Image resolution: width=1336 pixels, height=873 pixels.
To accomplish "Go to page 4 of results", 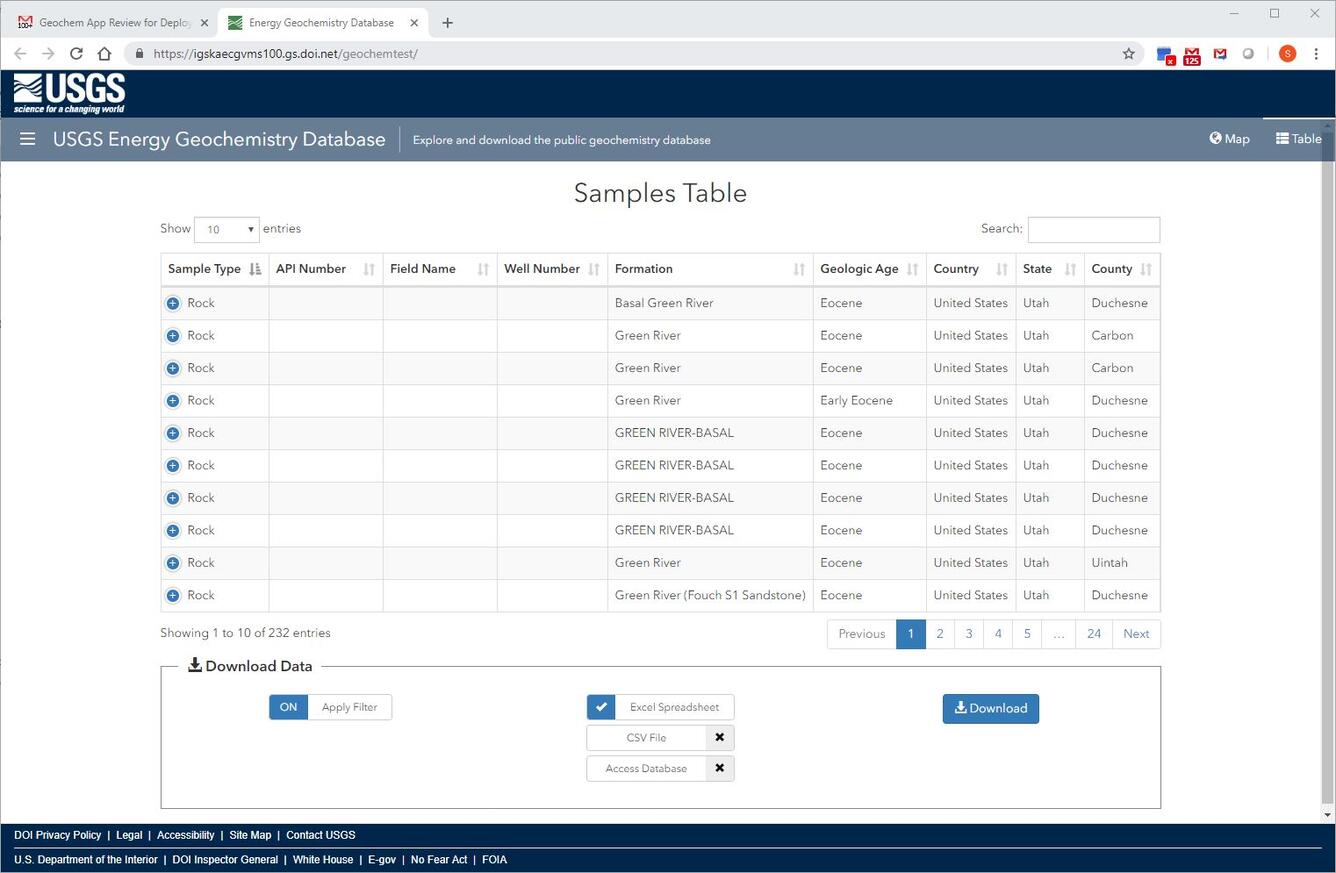I will (x=998, y=634).
